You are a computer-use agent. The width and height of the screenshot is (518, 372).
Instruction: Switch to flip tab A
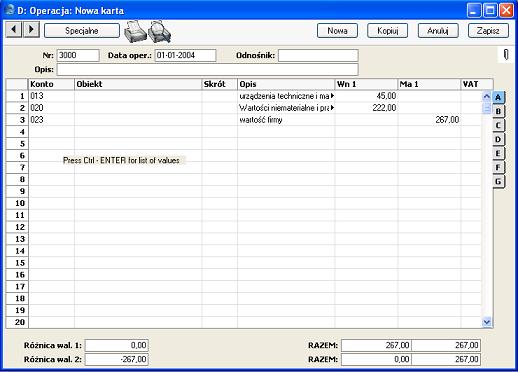(498, 98)
